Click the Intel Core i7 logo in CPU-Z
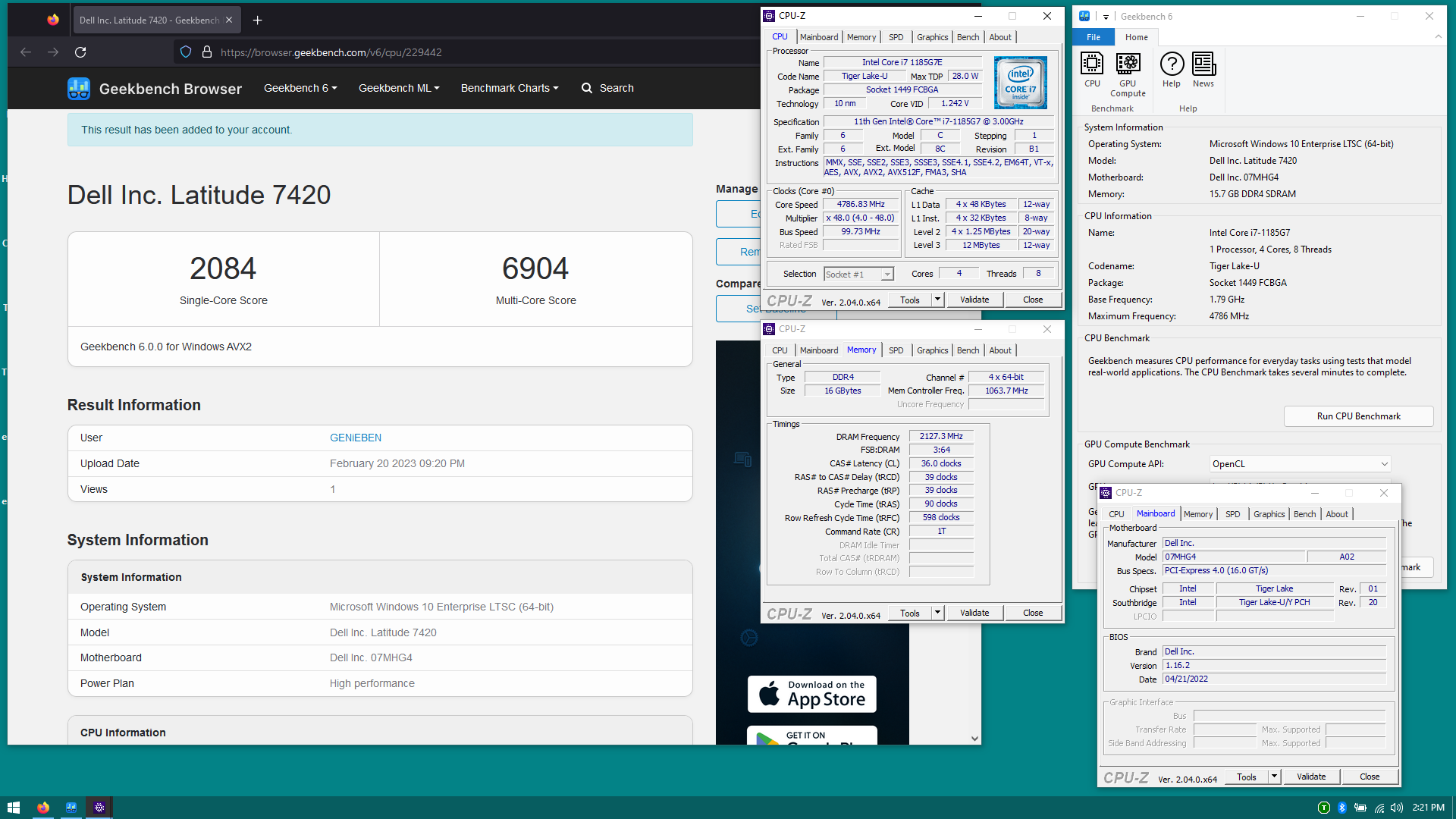 1021,83
